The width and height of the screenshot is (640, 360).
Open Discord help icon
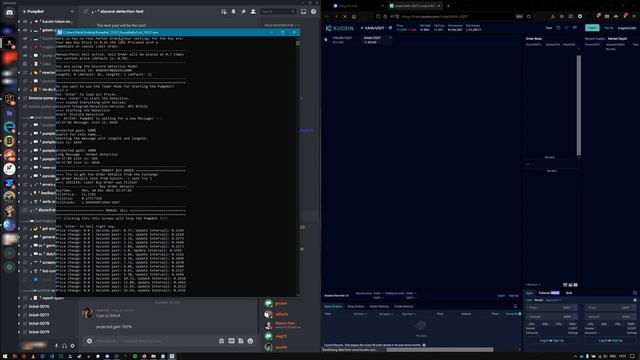tap(313, 11)
